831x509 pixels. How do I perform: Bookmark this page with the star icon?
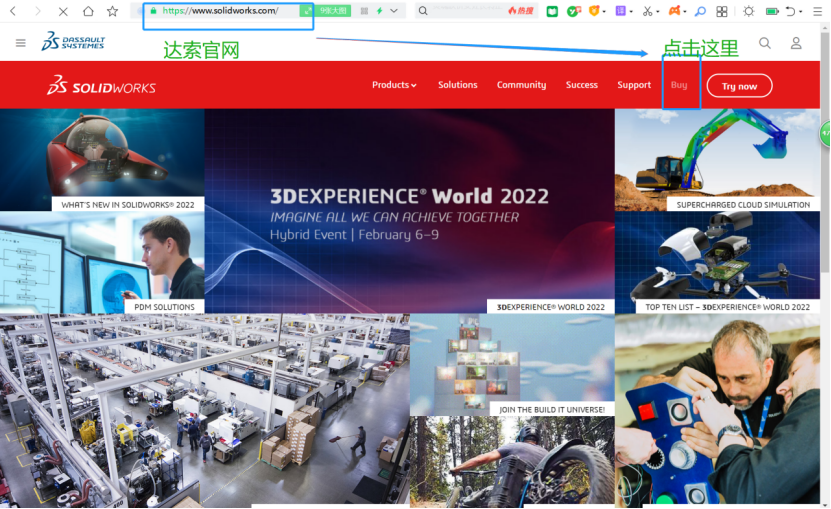click(x=112, y=11)
